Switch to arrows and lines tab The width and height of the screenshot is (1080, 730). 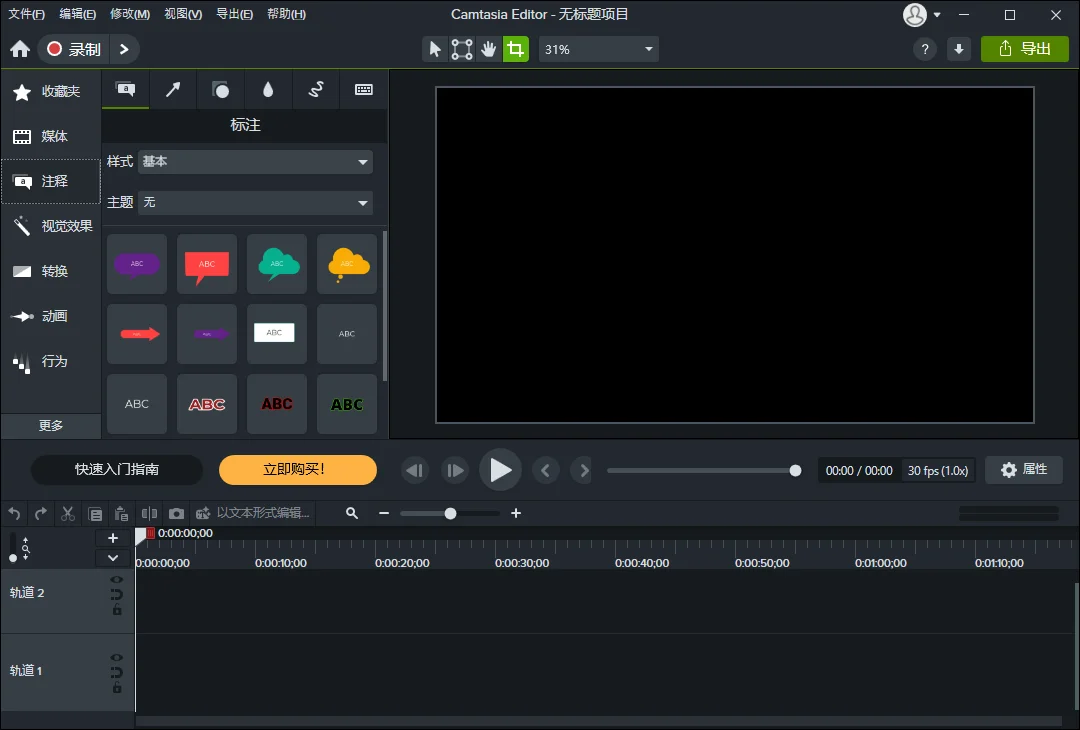[x=173, y=89]
